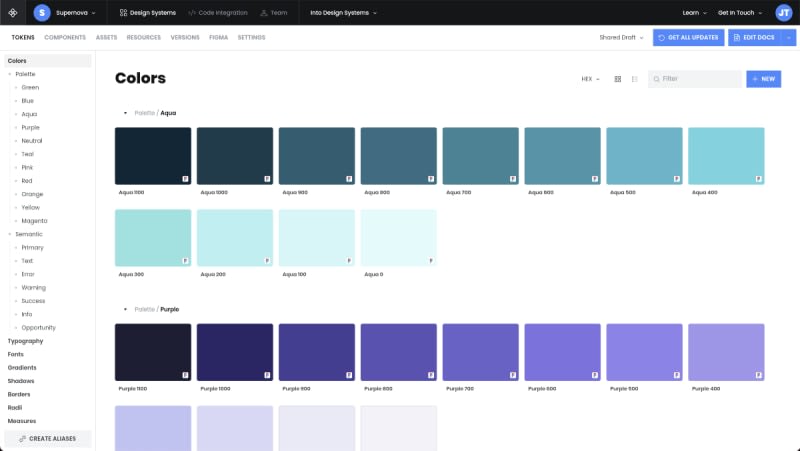Click the Supernova logo icon in top-left
Viewport: 800px width, 451px height.
coord(13,13)
